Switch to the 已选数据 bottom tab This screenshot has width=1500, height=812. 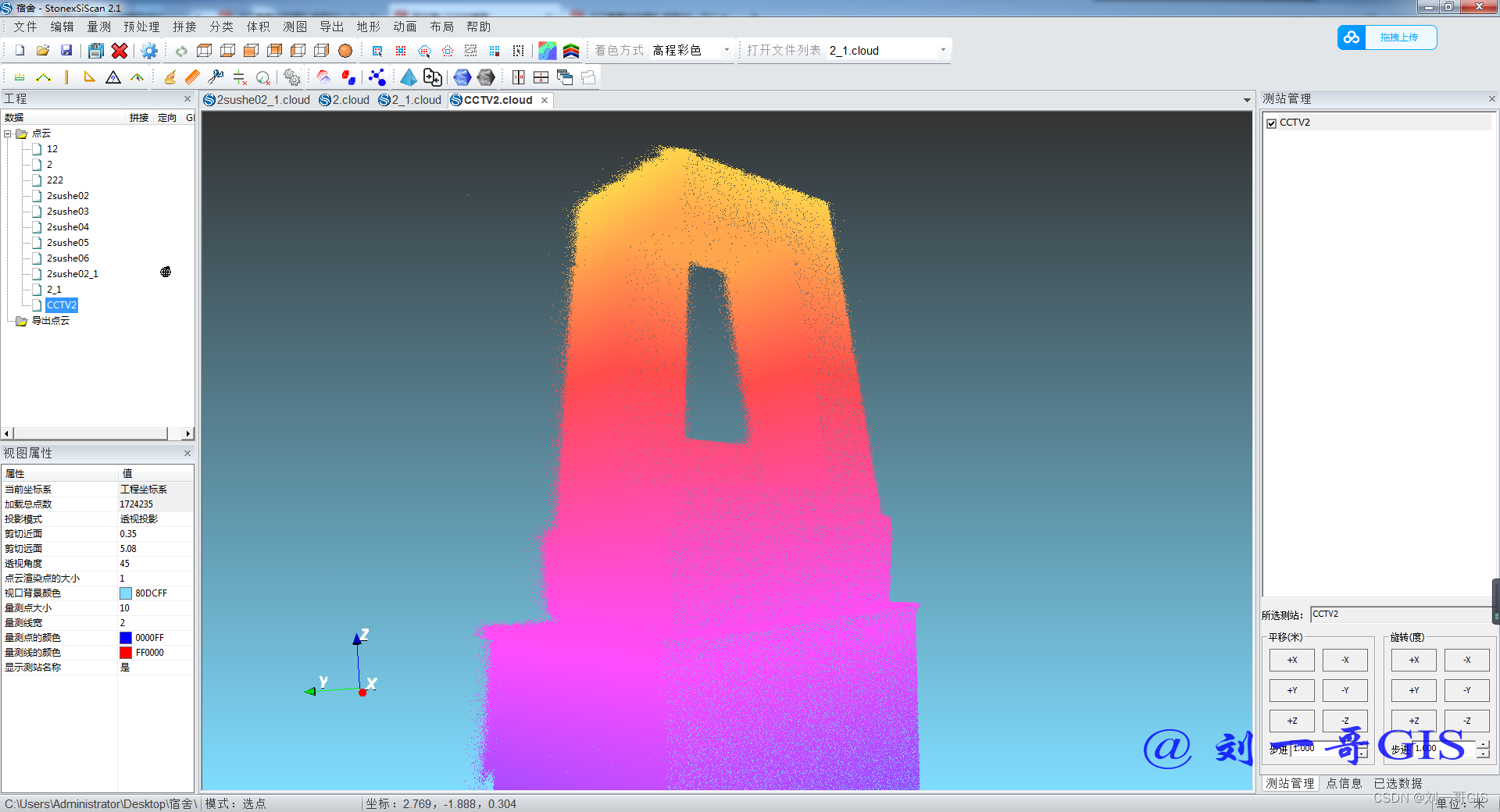point(1398,783)
